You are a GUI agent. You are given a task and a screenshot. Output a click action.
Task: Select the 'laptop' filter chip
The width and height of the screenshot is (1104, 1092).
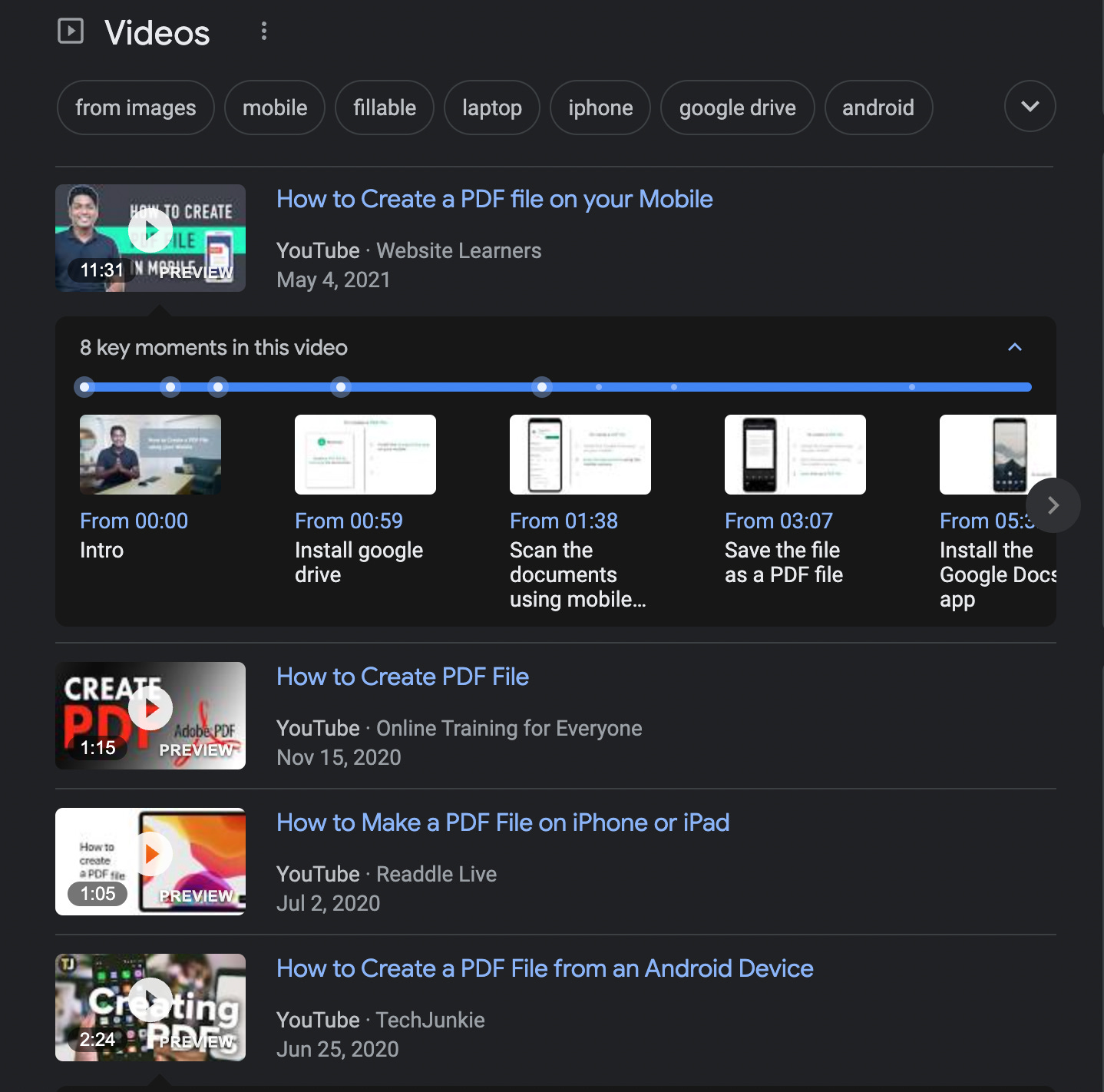[x=492, y=108]
